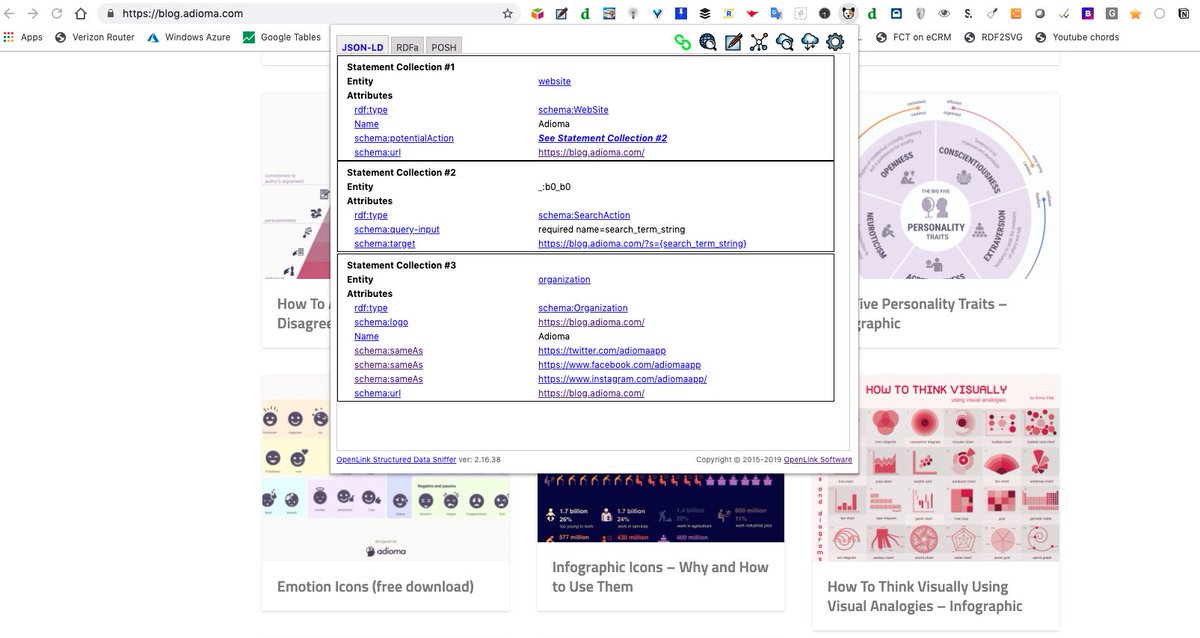
Task: Click the Notion N extension icon
Action: pos(1182,14)
